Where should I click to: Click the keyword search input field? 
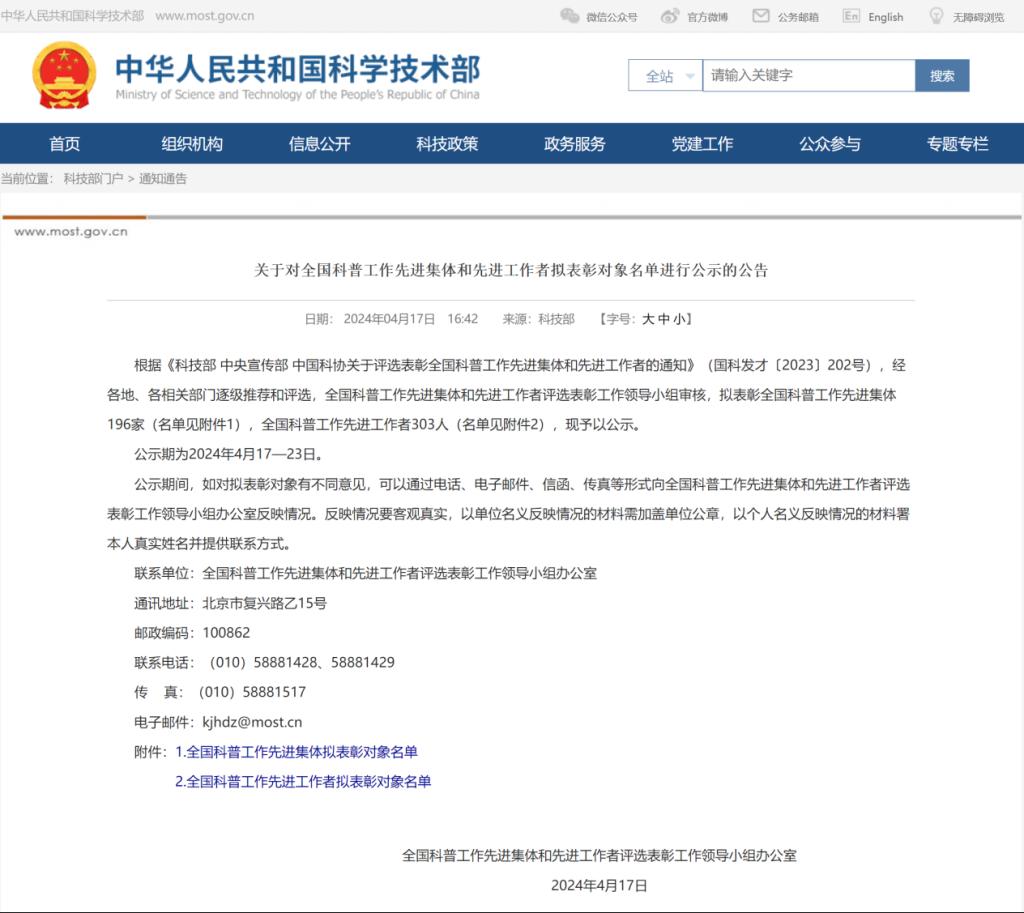coord(808,76)
